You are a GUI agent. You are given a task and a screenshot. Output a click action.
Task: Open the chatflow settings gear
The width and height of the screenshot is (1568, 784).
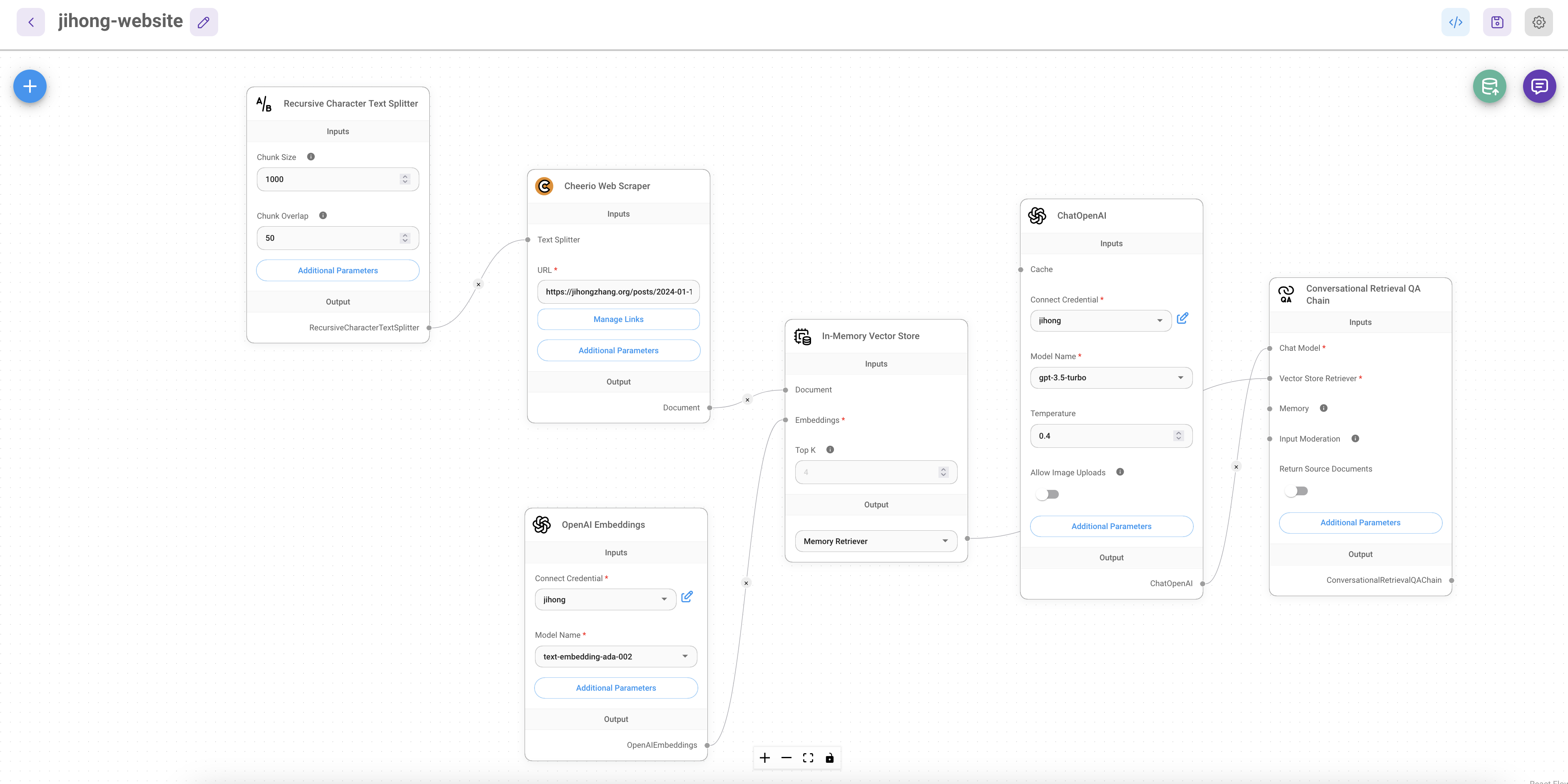click(1538, 22)
